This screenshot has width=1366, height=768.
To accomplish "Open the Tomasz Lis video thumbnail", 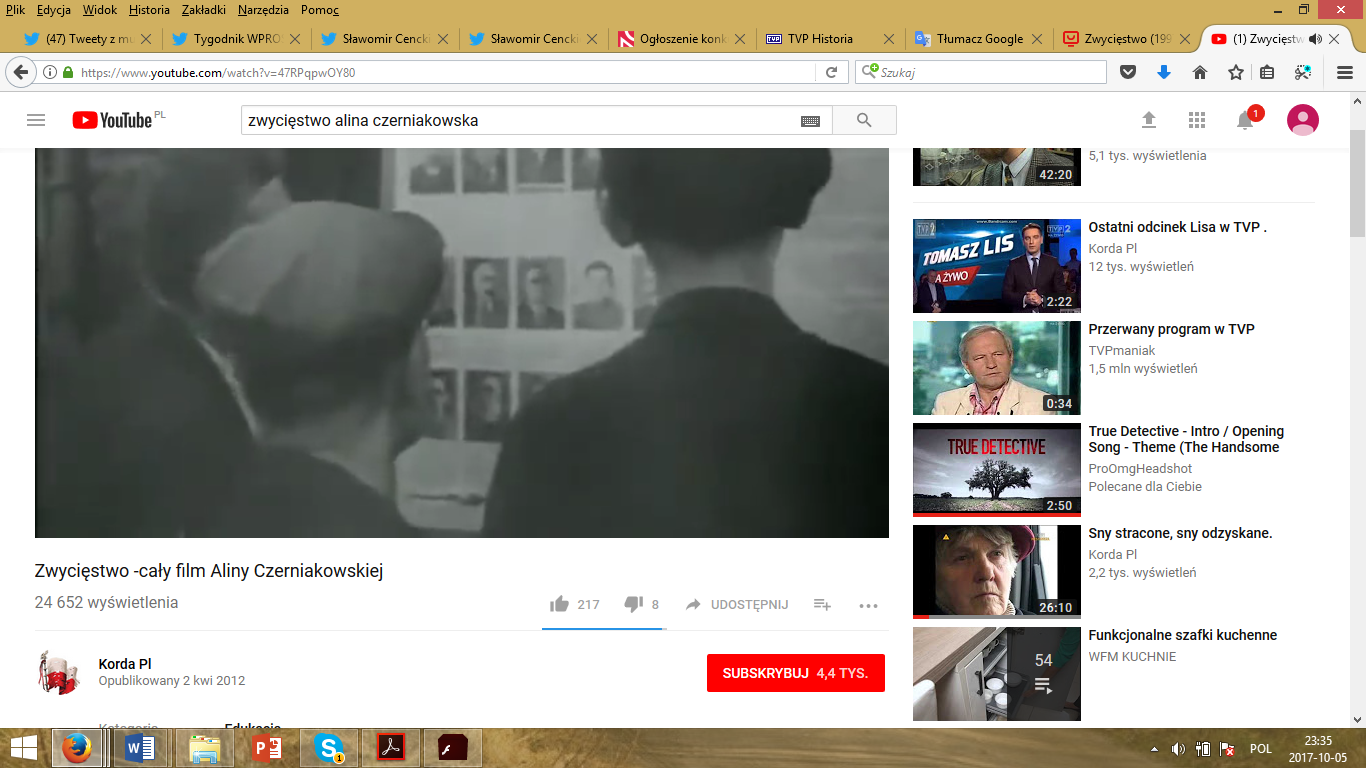I will coord(997,266).
